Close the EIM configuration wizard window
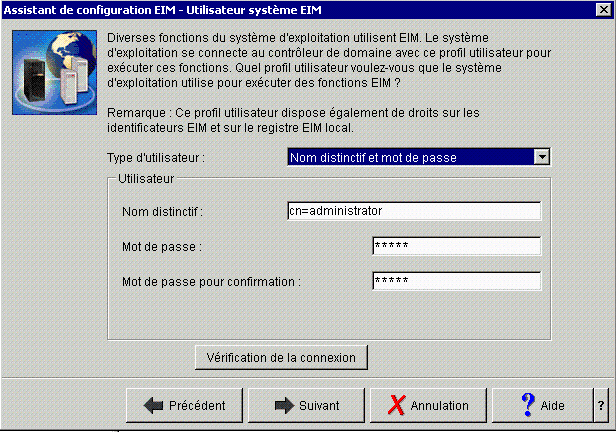The height and width of the screenshot is (432, 616). 603,9
